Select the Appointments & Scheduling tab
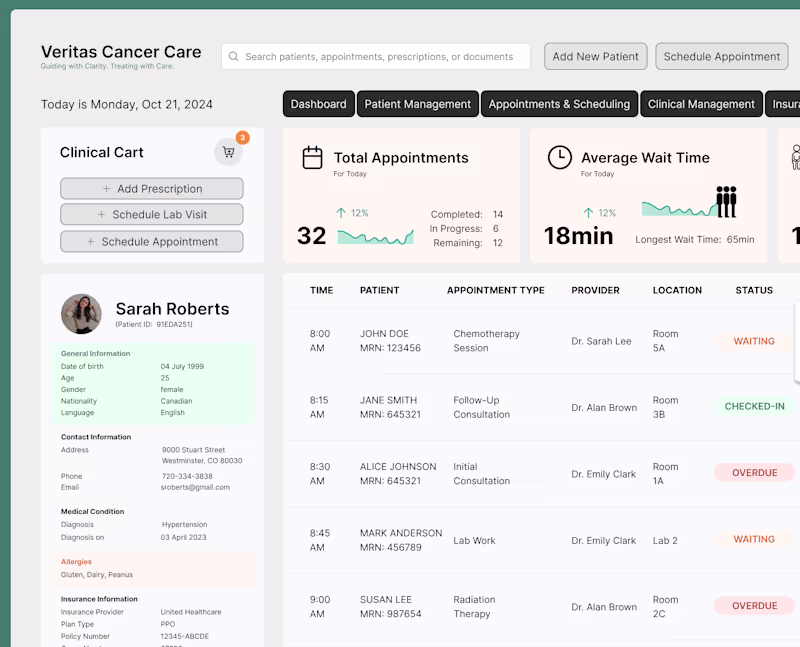 click(x=559, y=103)
